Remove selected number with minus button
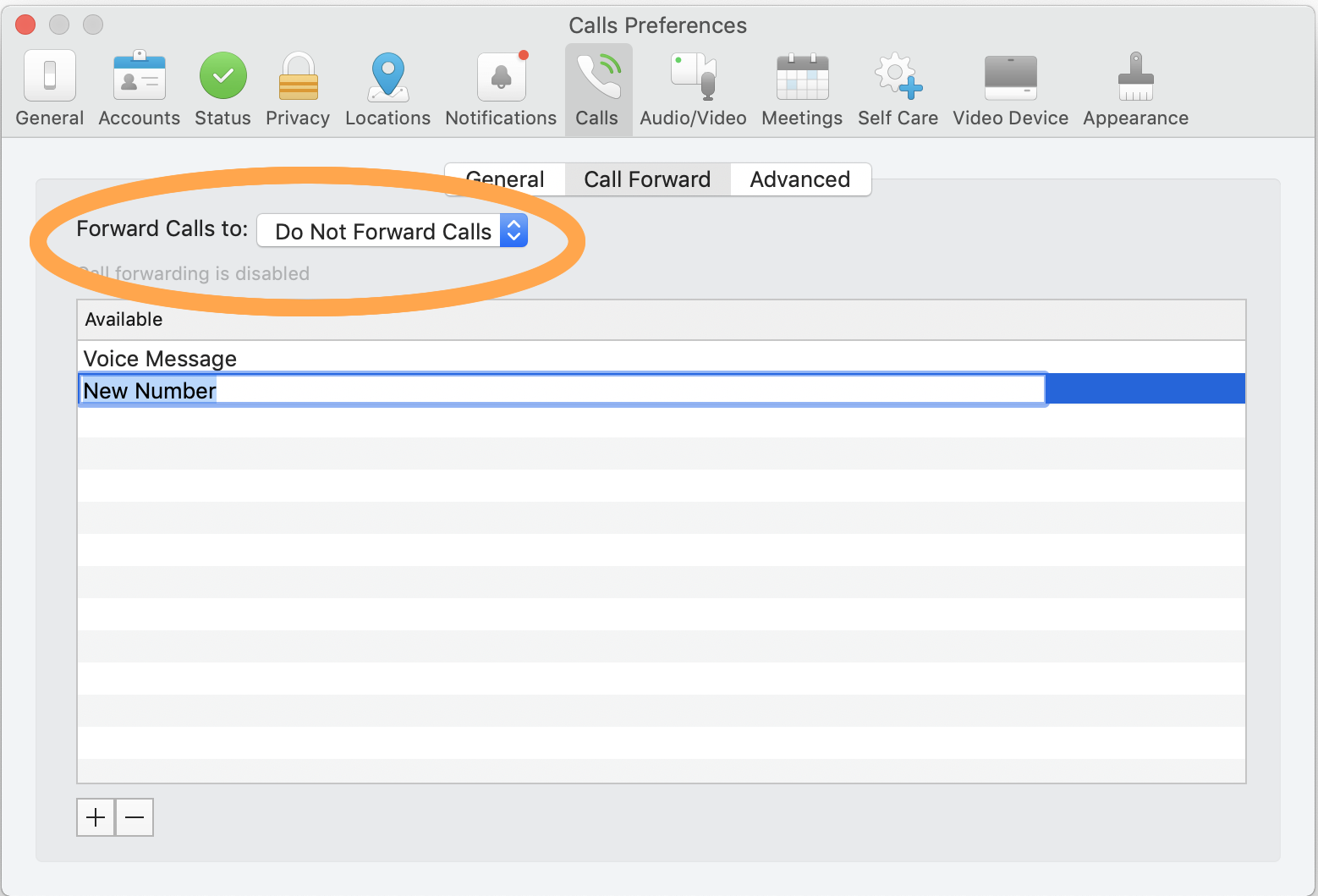The height and width of the screenshot is (896, 1318). point(135,817)
